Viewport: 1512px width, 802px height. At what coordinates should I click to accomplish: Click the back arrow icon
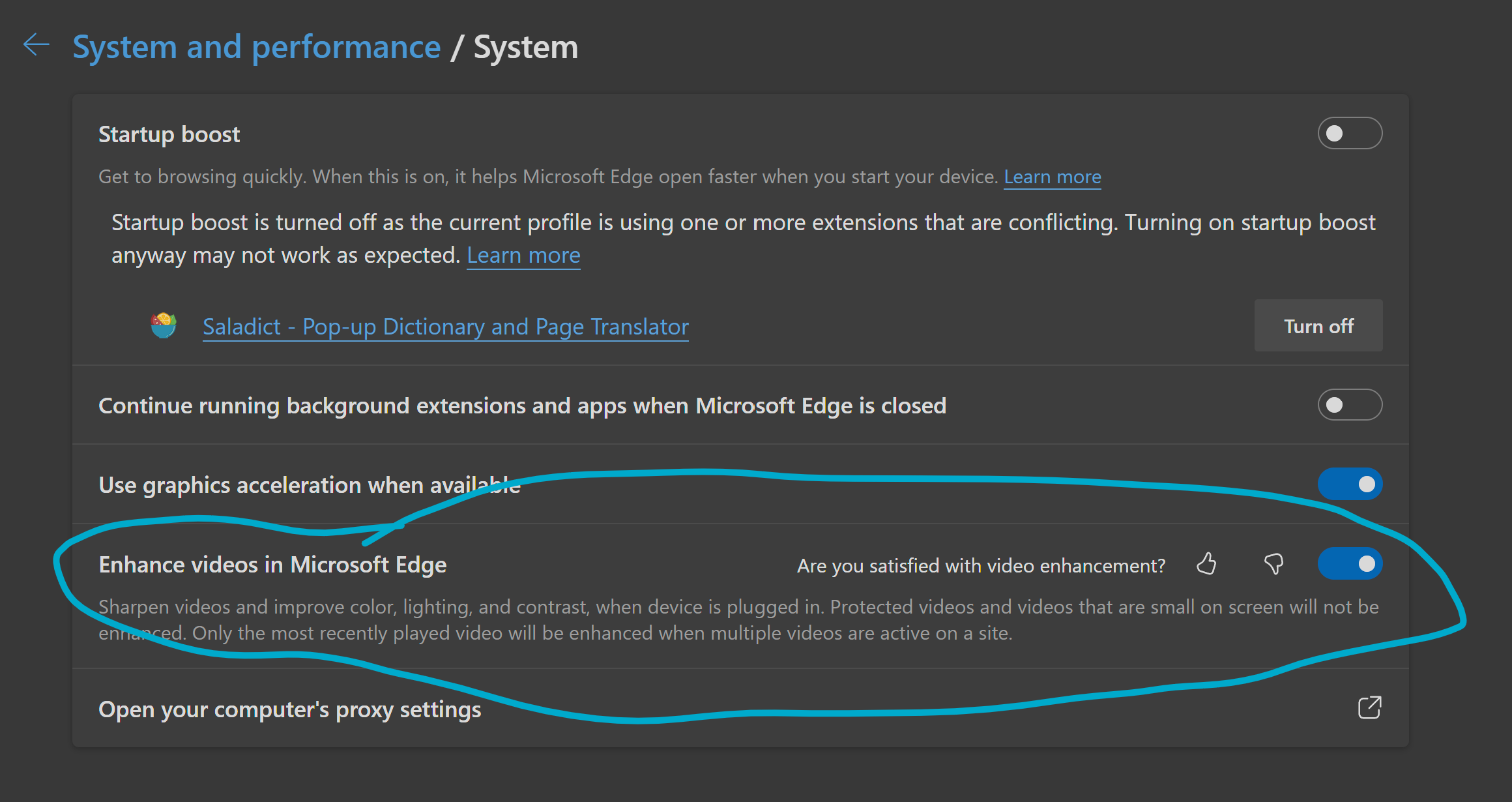coord(36,46)
